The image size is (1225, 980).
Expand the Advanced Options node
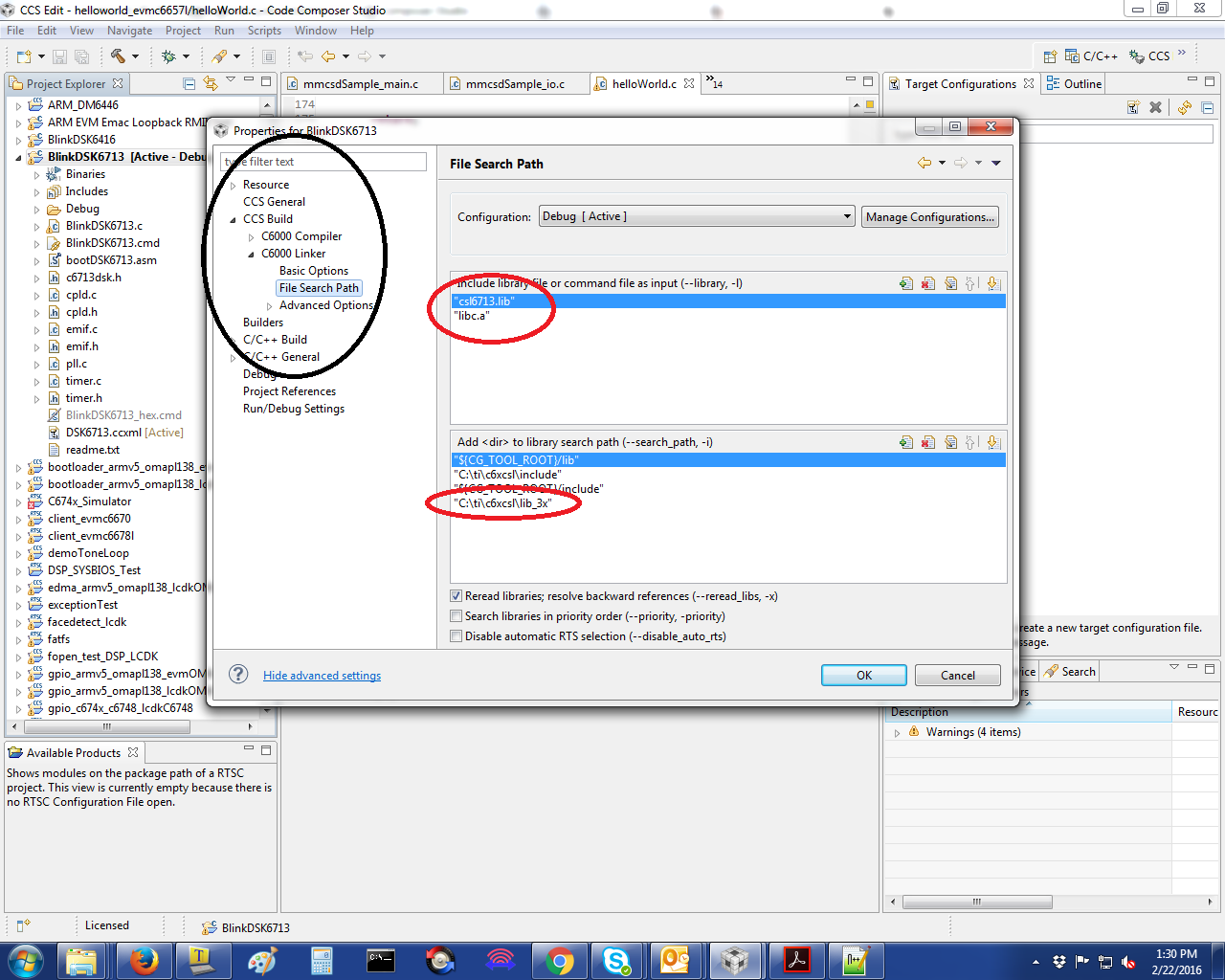click(x=270, y=305)
